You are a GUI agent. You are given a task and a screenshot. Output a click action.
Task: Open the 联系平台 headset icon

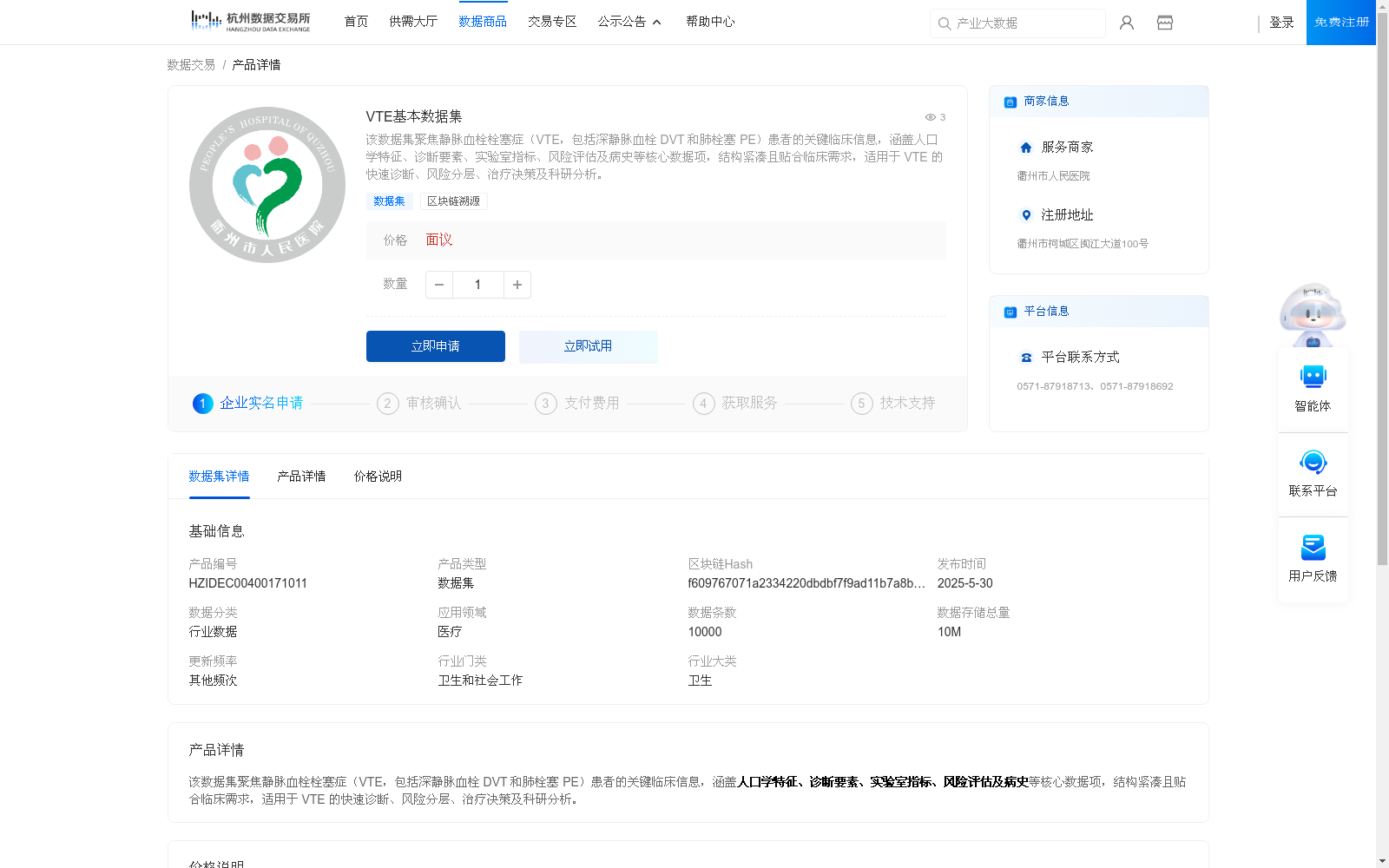1313,462
